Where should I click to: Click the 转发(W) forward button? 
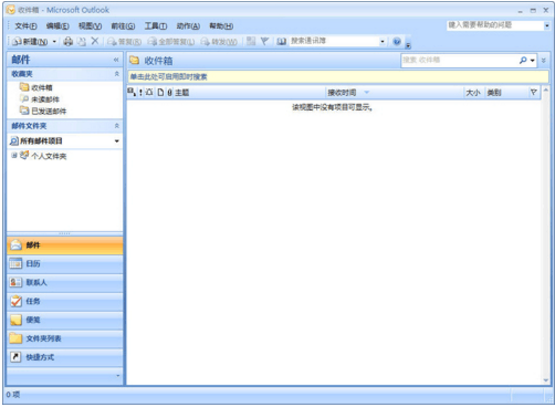(219, 41)
